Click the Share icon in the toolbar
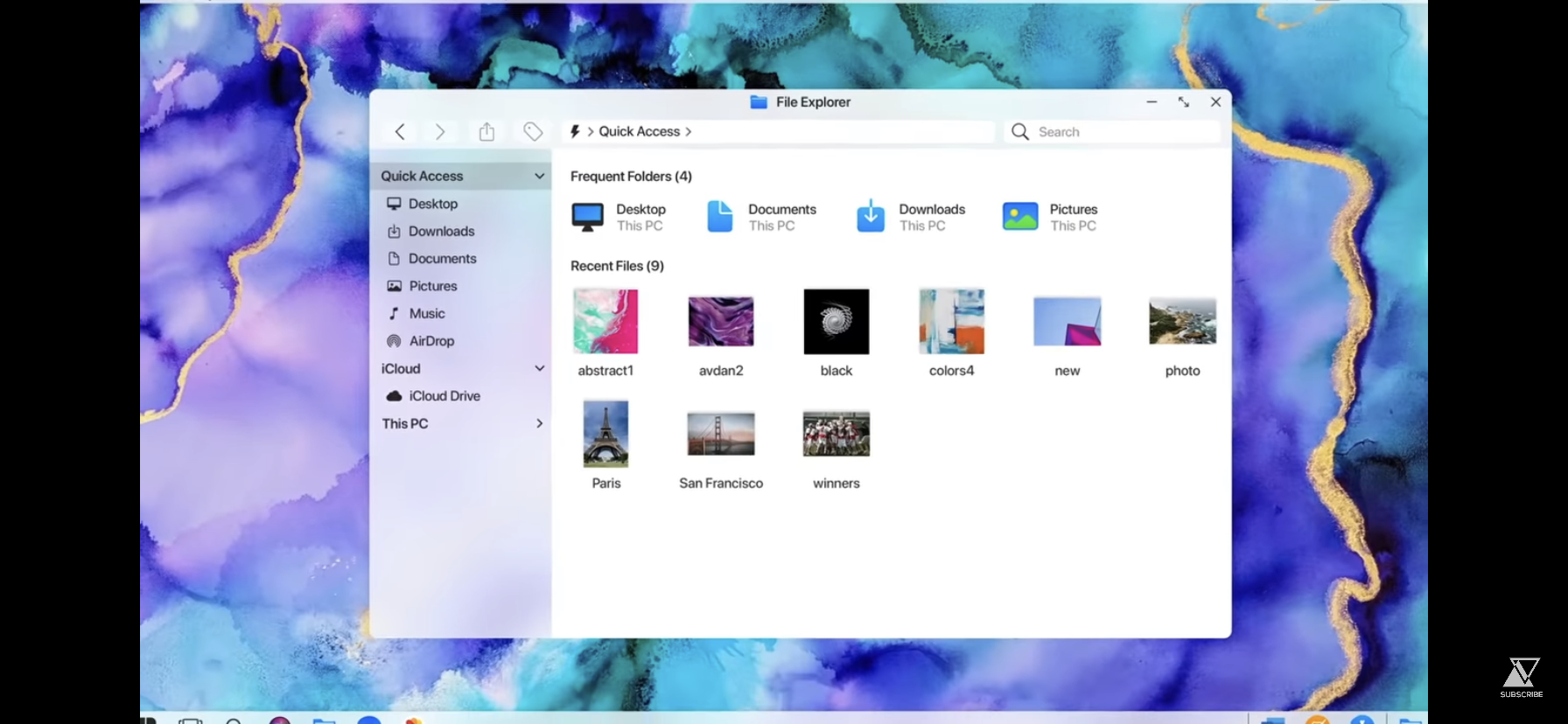This screenshot has width=1568, height=724. 486,131
